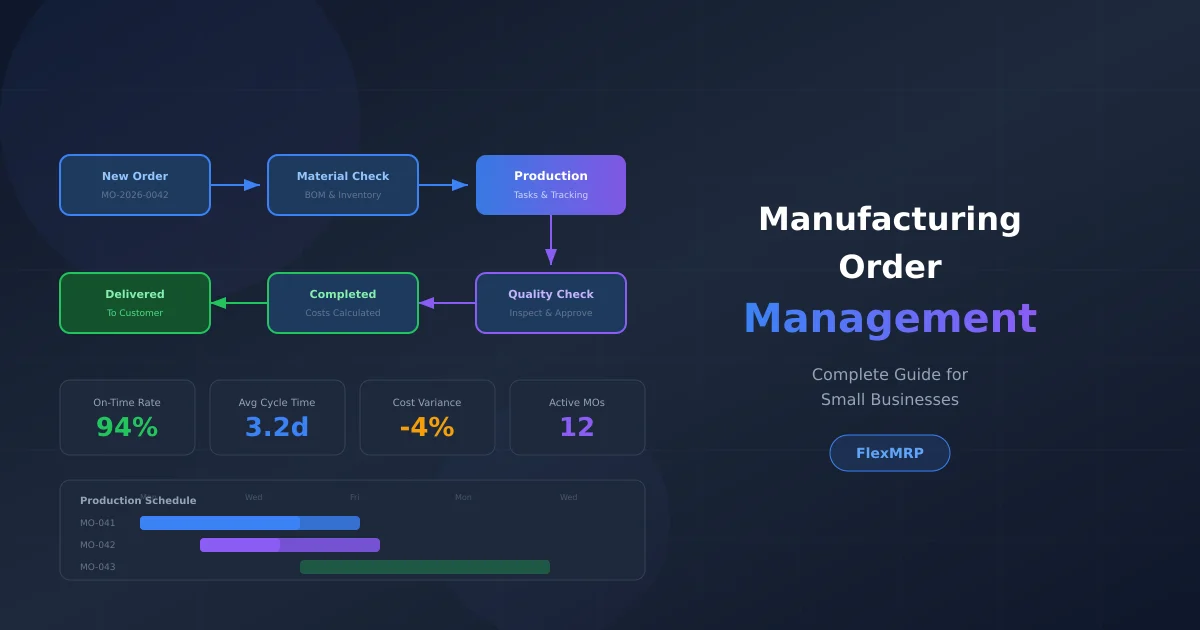This screenshot has height=630, width=1200.
Task: Click the Completed Costs Calculated stage
Action: tap(343, 303)
